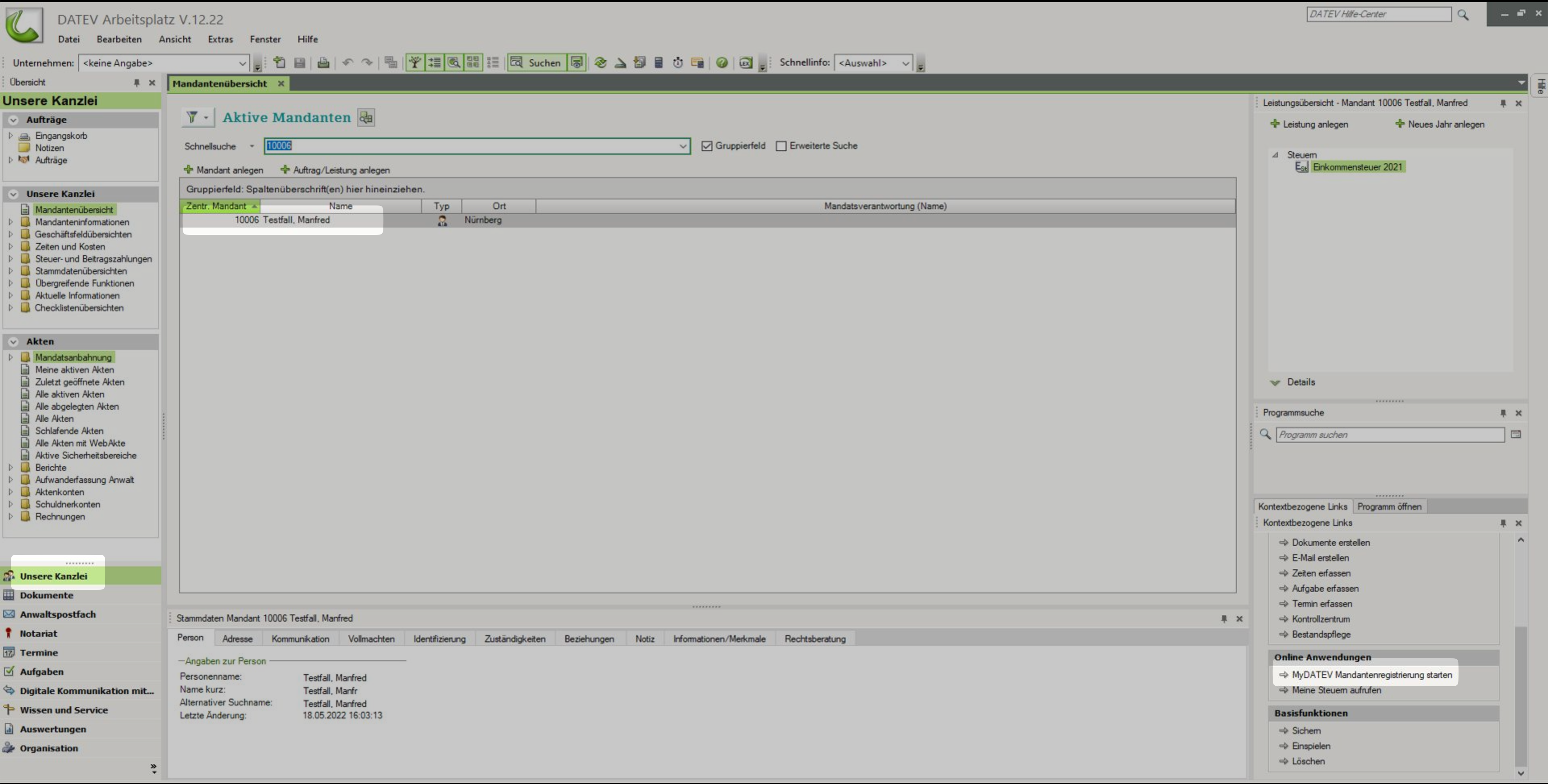
Task: Enable the Erweiterte Suche checkbox
Action: 781,146
